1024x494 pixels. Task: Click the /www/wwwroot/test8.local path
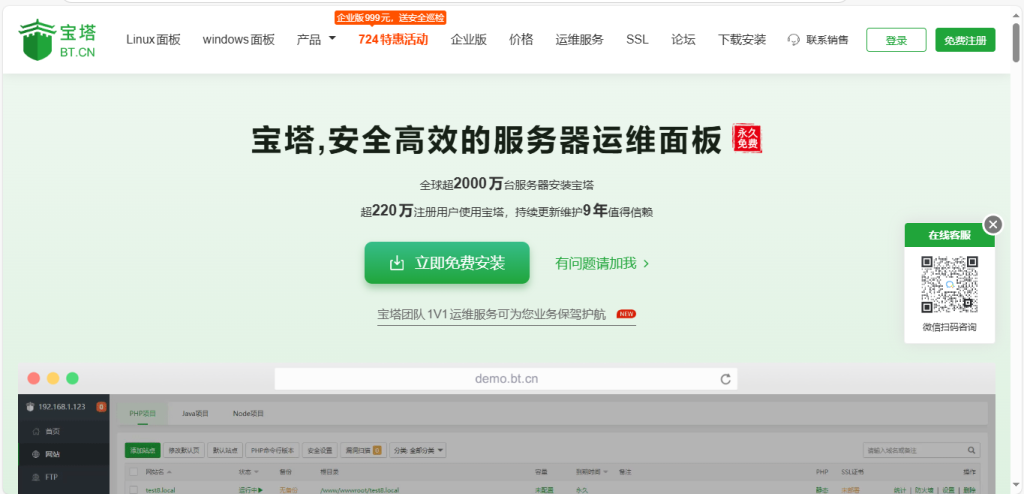360,490
